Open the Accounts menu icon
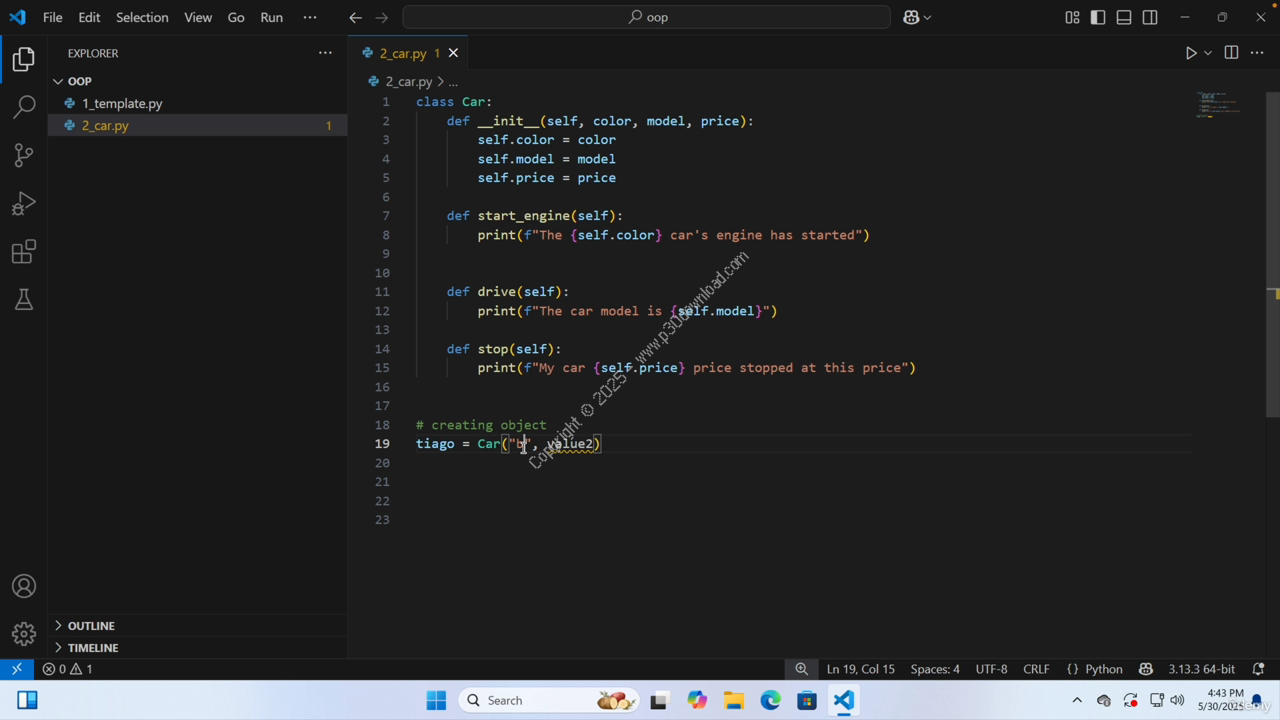The image size is (1280, 720). 24,586
